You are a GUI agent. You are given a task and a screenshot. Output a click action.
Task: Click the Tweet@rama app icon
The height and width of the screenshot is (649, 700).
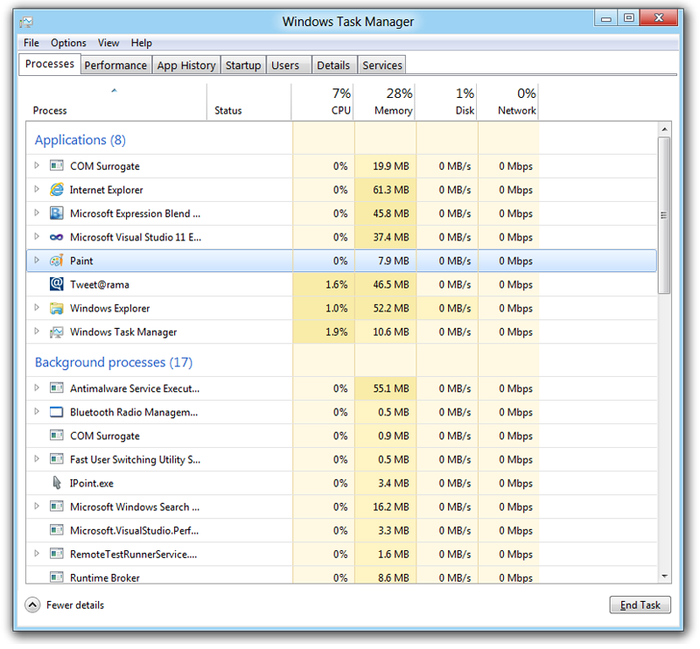[57, 285]
